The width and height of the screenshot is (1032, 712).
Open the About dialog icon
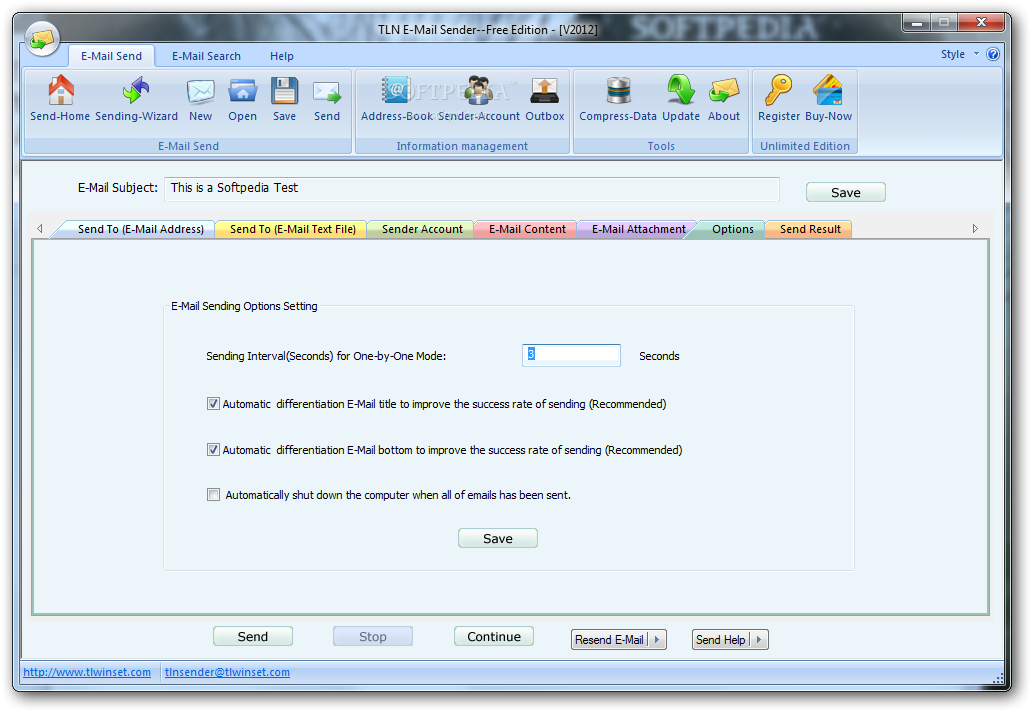[724, 91]
